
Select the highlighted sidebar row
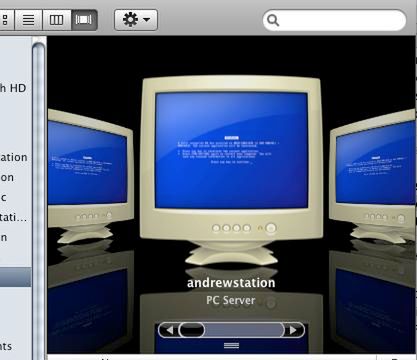(x=16, y=277)
